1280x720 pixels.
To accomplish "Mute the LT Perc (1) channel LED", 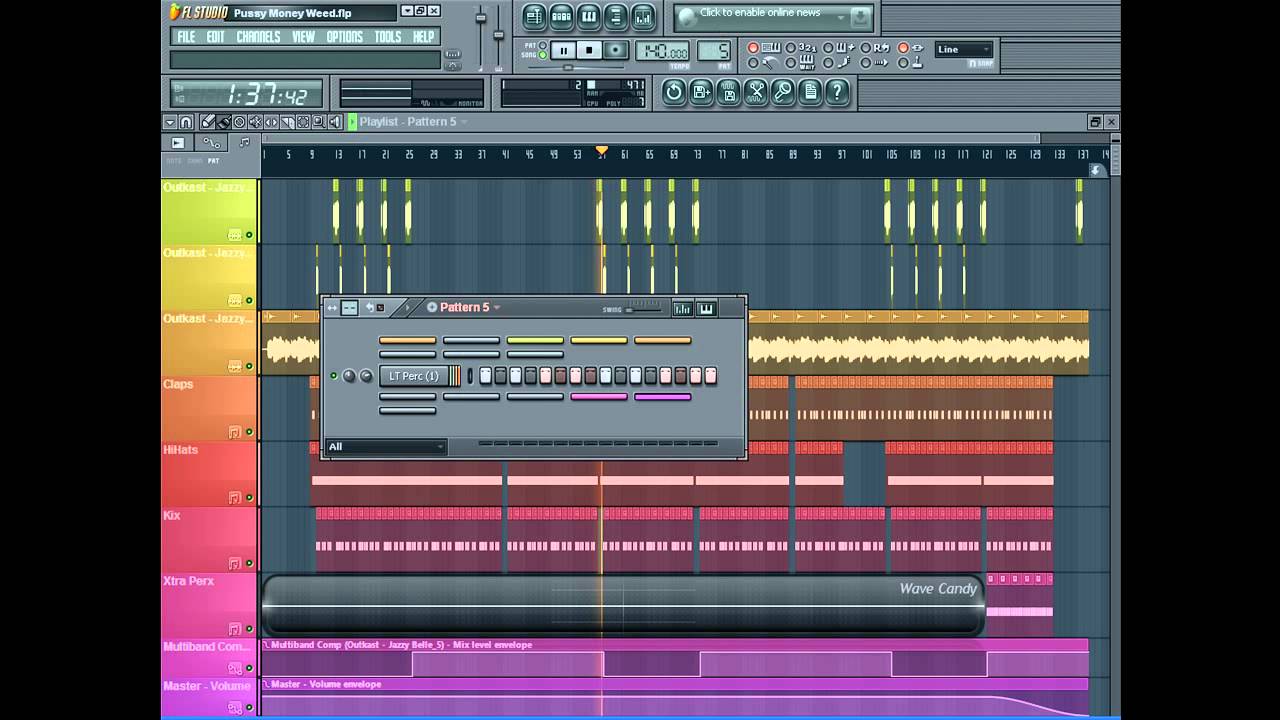I will point(334,376).
